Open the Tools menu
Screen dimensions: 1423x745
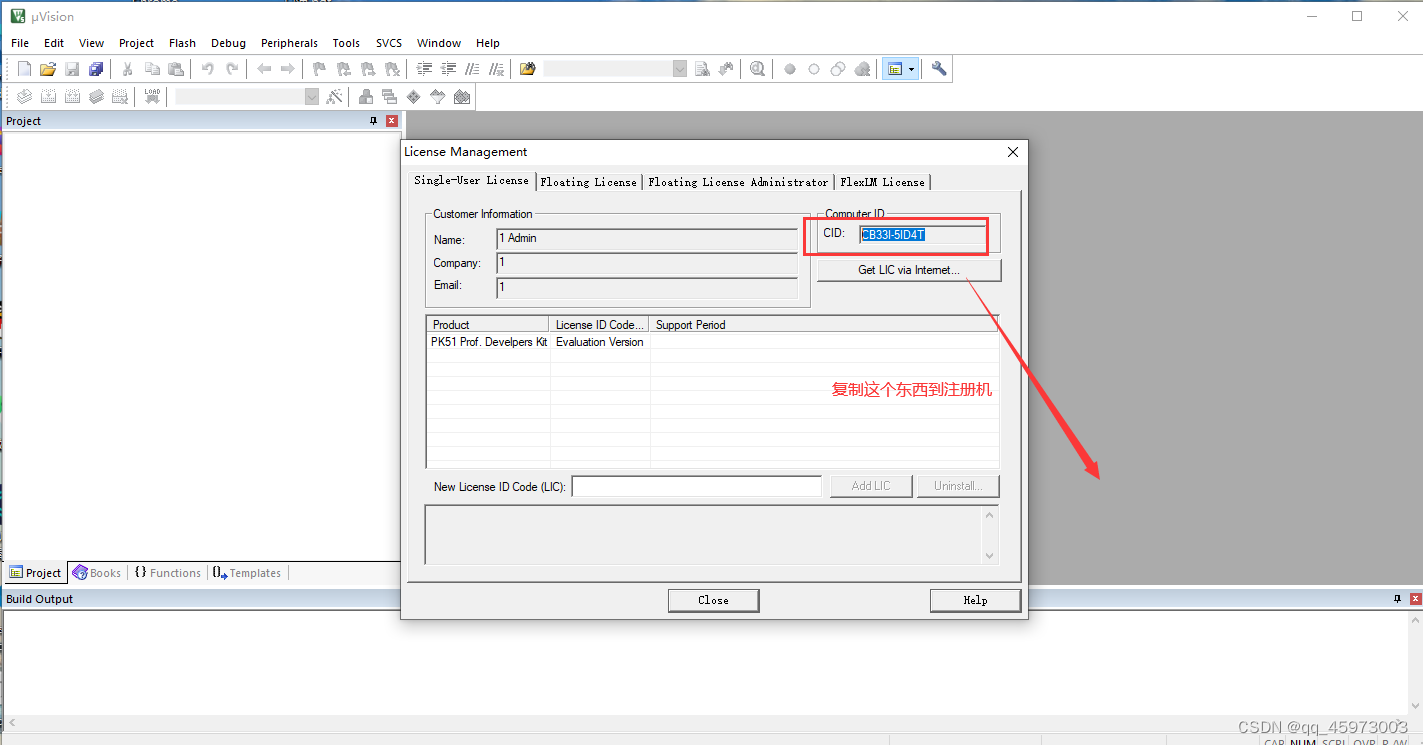pos(346,43)
